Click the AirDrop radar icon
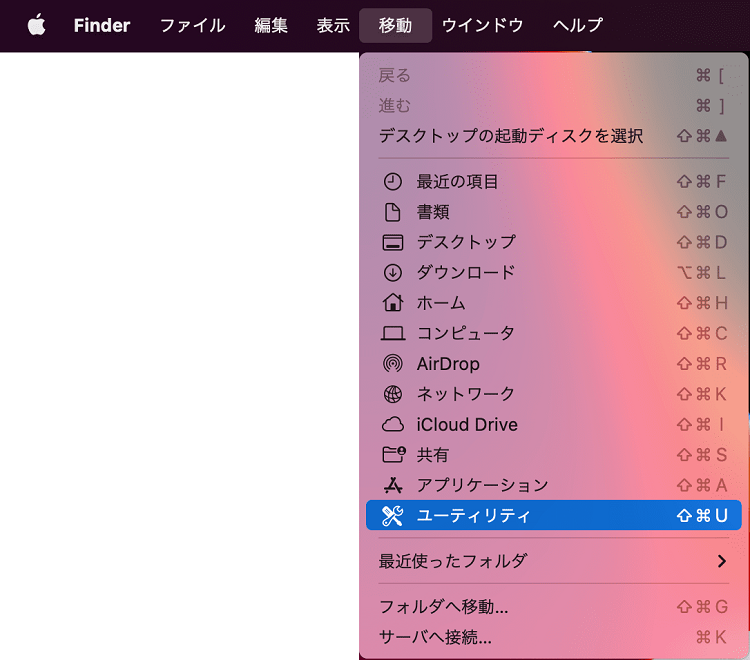 [x=393, y=364]
